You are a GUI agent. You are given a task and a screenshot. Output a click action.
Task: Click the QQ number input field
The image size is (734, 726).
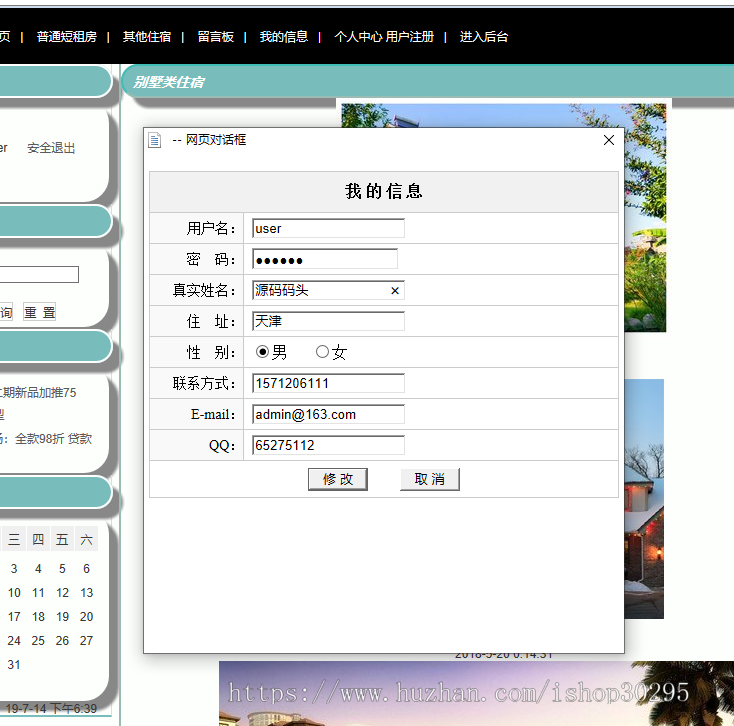coord(328,445)
